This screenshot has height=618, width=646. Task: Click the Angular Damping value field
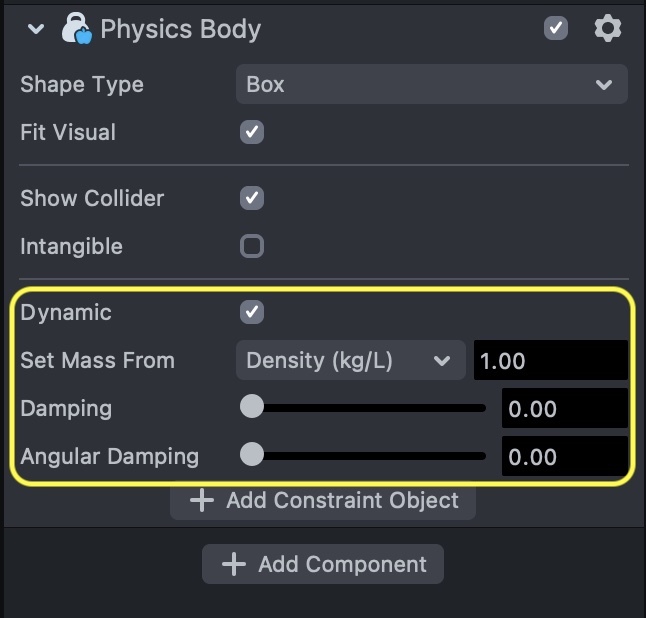(x=565, y=456)
